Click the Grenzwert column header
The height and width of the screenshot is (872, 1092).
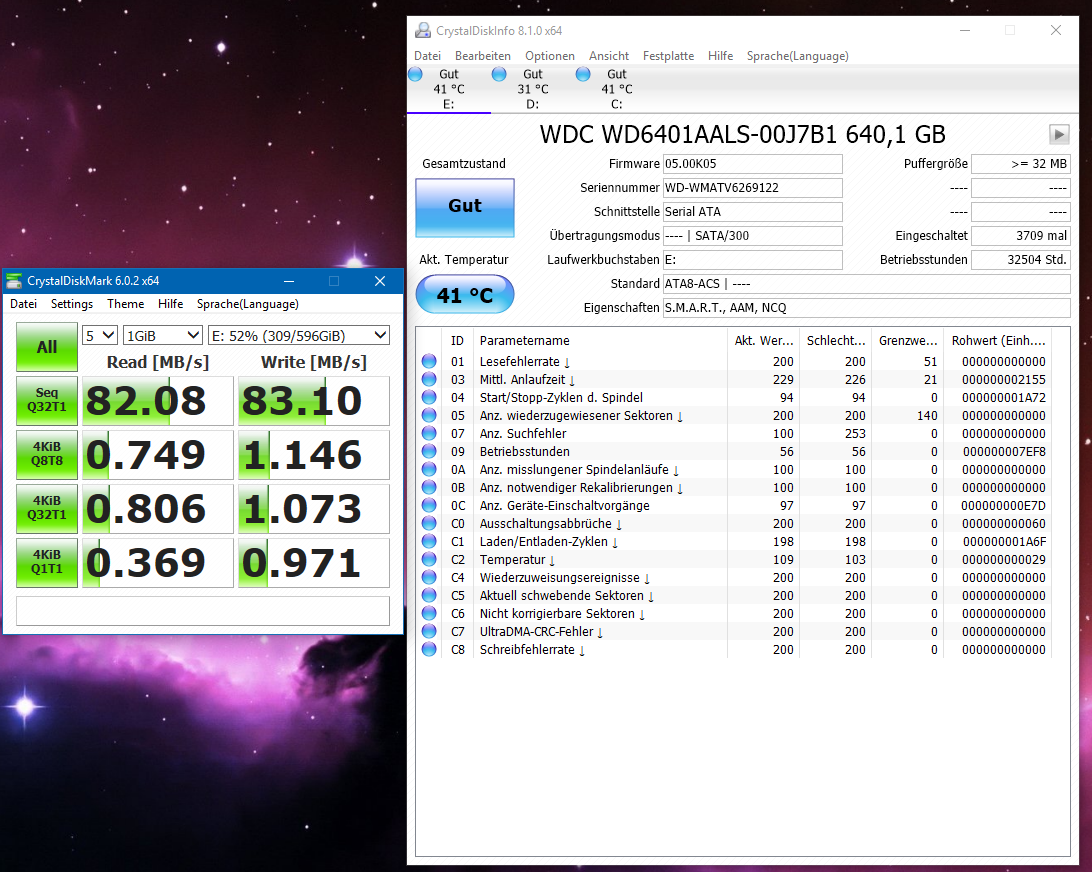(907, 341)
